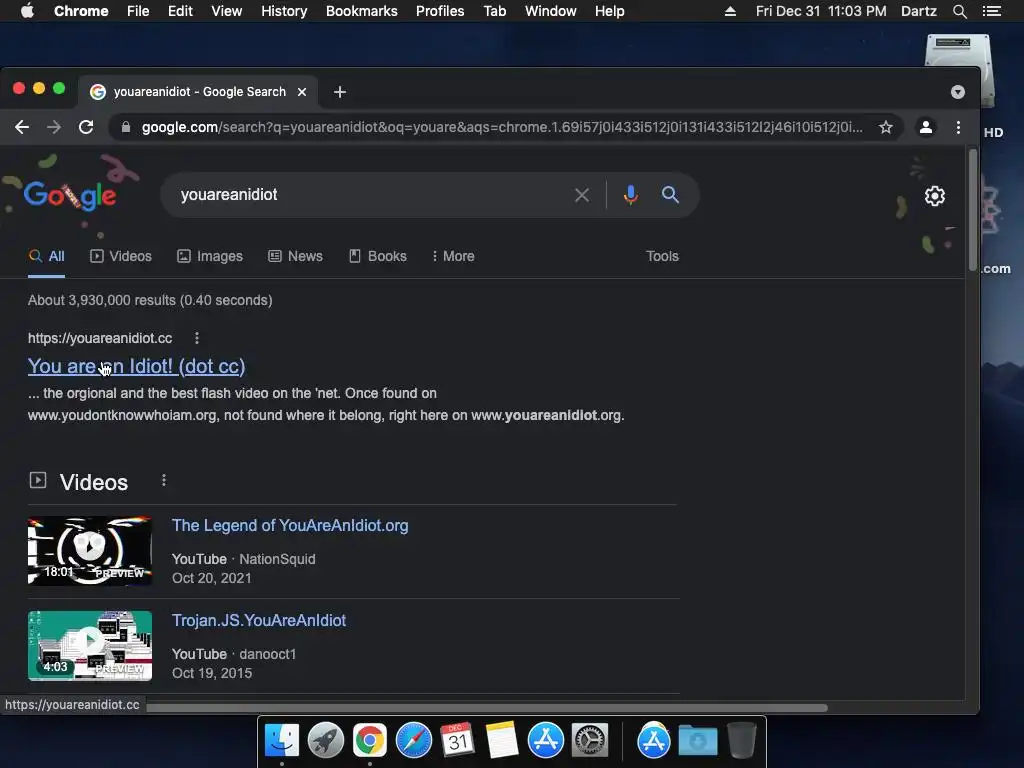The image size is (1024, 768).
Task: Switch to the Images results tab
Action: point(210,256)
